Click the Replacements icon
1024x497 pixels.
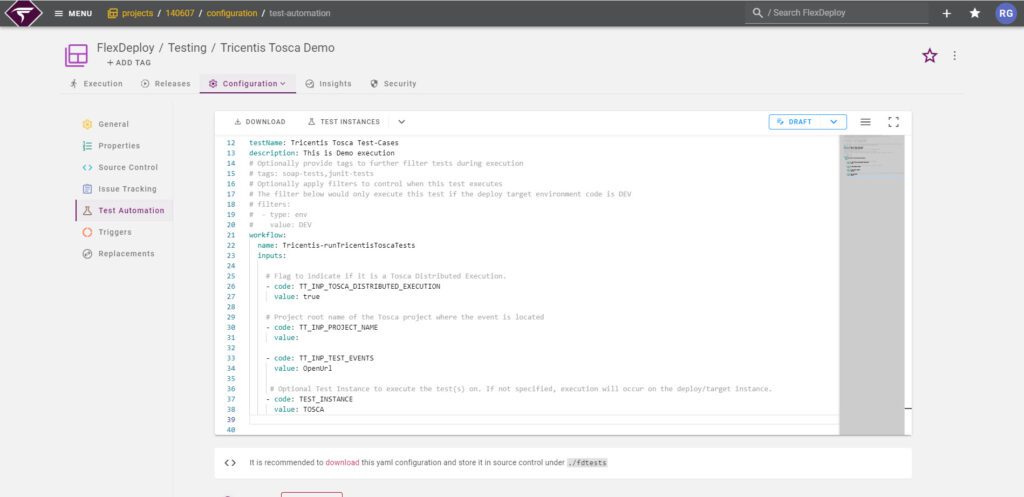click(x=87, y=253)
